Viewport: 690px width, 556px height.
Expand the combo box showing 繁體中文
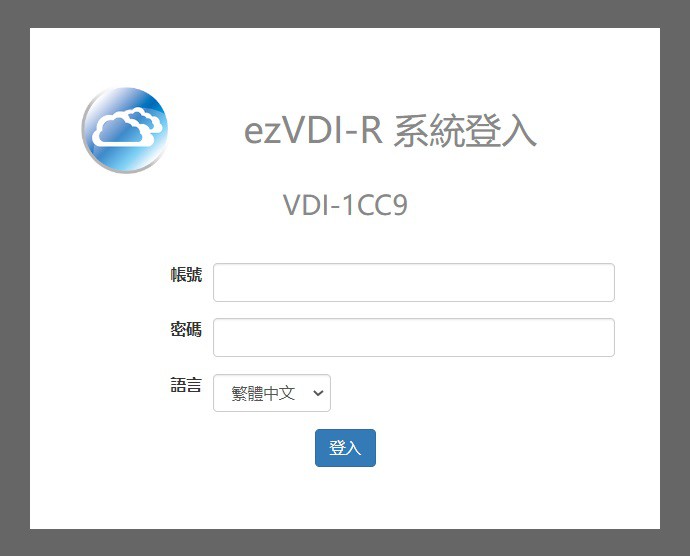tap(272, 393)
